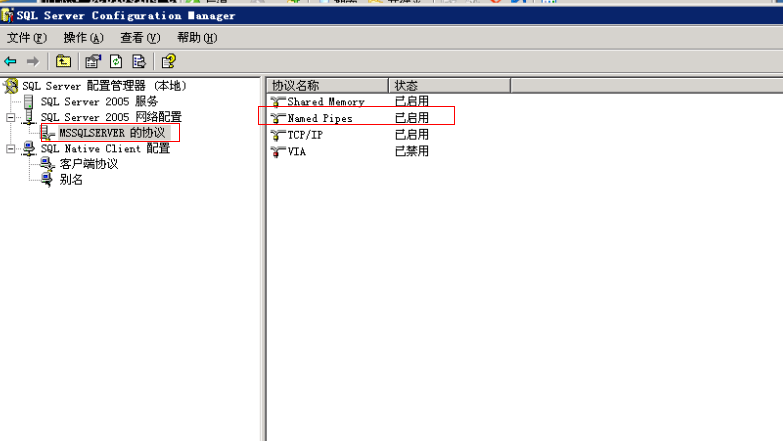Select 客户端协议 tree item
The width and height of the screenshot is (783, 441).
[88, 164]
